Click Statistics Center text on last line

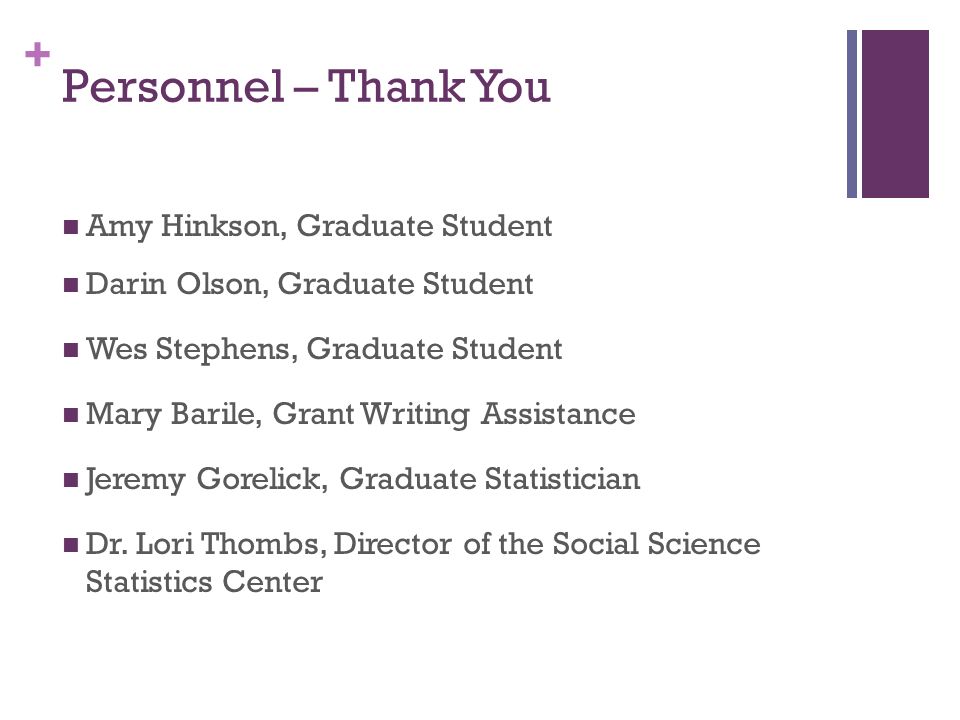(204, 582)
